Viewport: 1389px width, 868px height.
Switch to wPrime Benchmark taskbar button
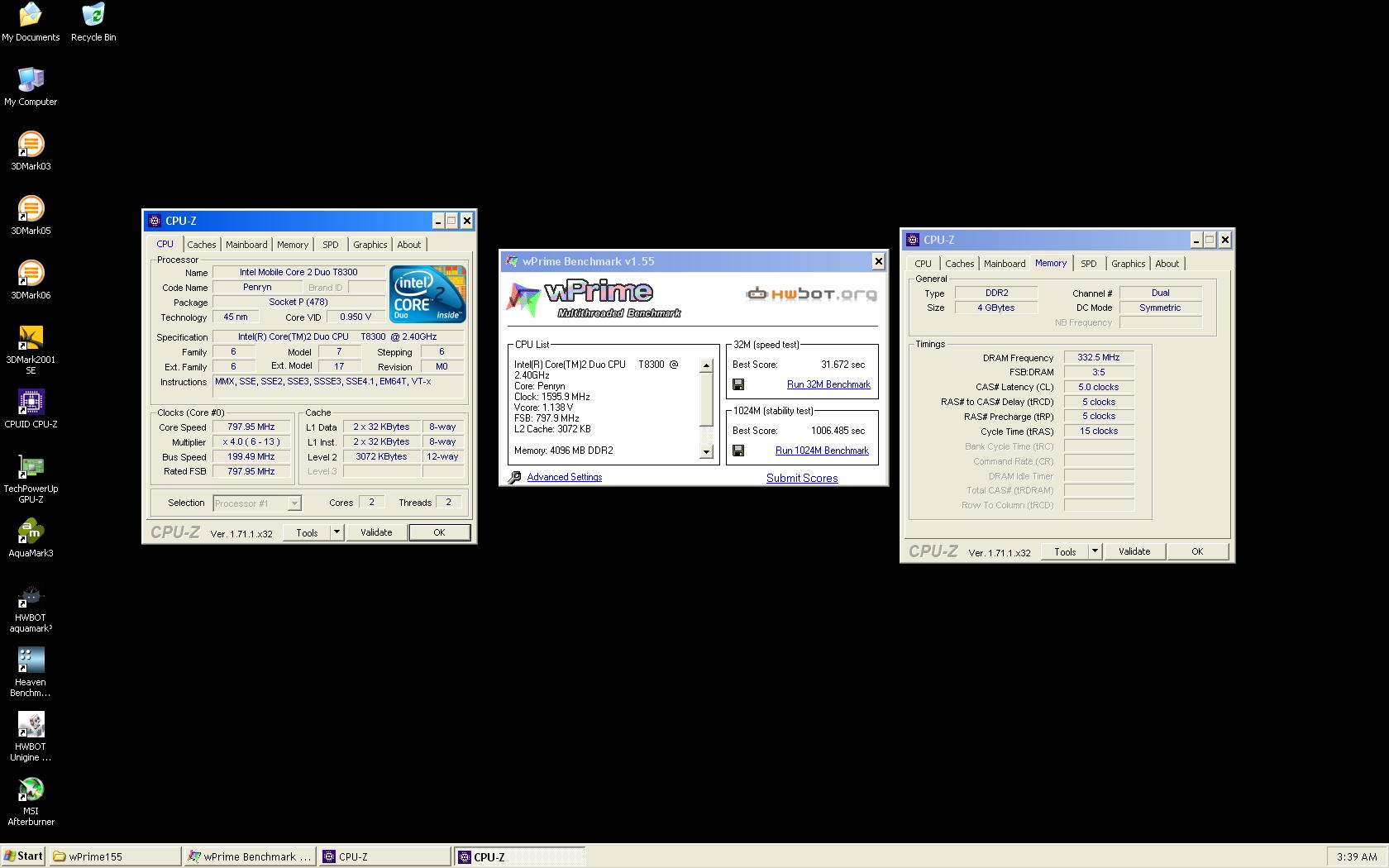pos(250,856)
